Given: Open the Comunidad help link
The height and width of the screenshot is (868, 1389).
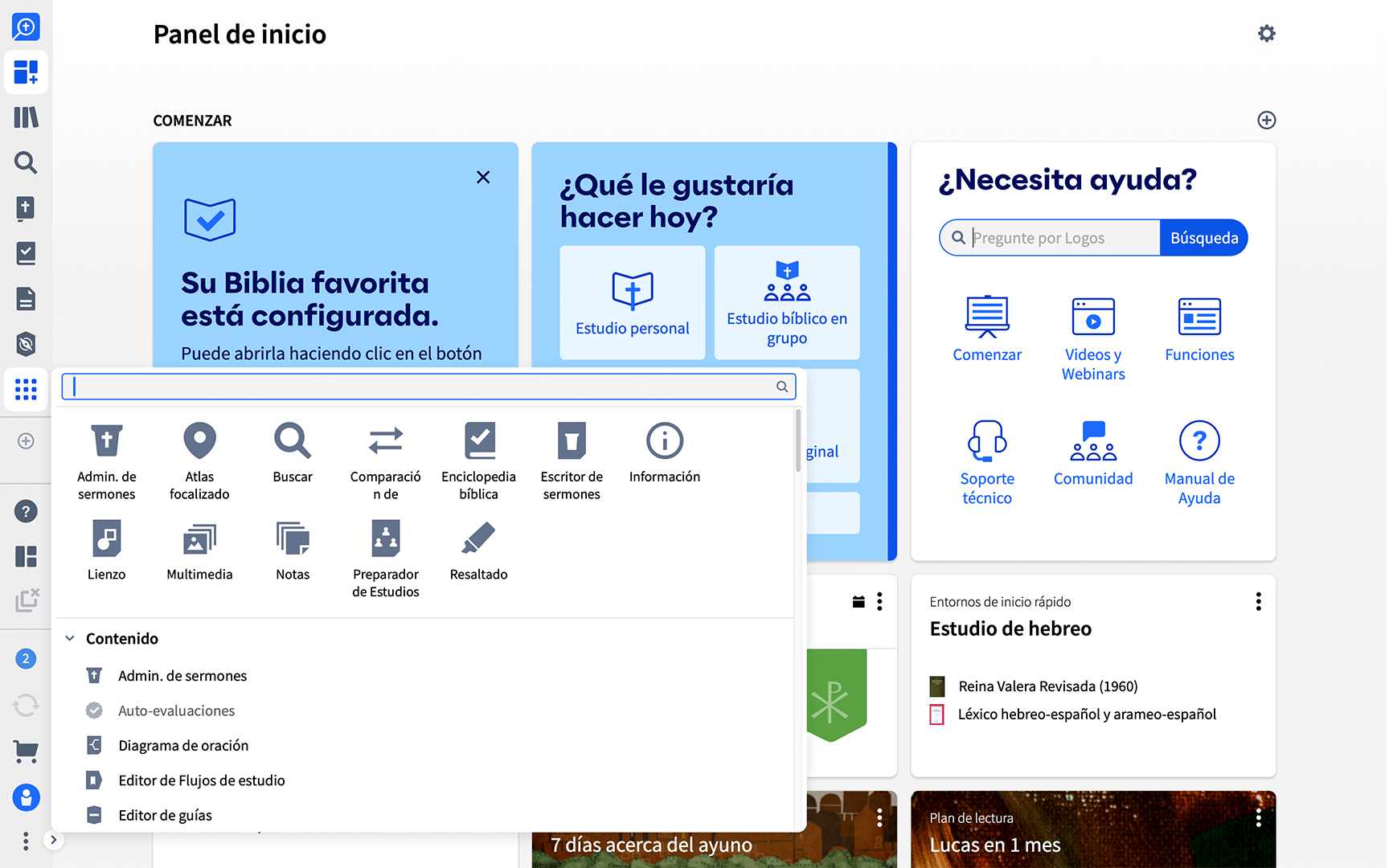Looking at the screenshot, I should pos(1093,453).
